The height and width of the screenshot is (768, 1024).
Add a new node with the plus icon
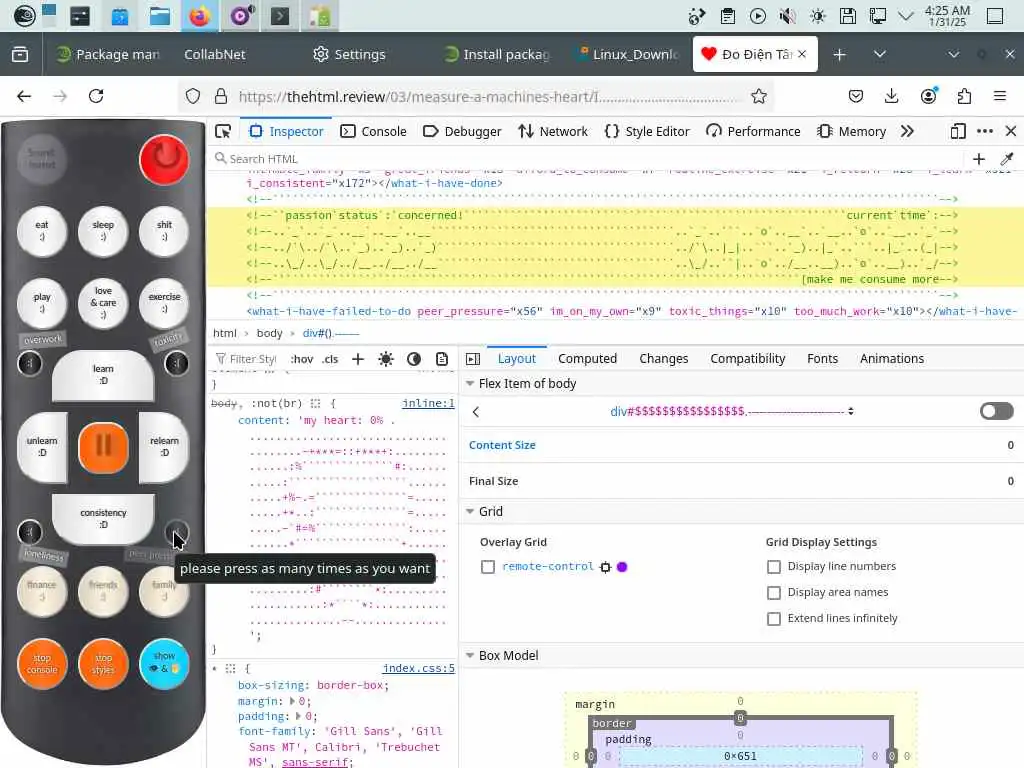pyautogui.click(x=978, y=159)
